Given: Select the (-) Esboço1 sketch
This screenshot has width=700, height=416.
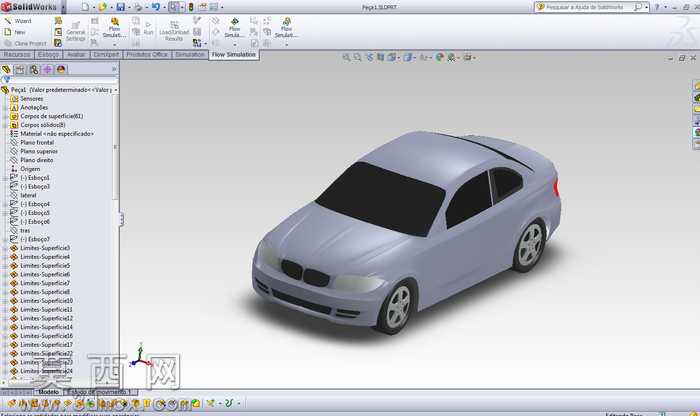Looking at the screenshot, I should point(30,178).
